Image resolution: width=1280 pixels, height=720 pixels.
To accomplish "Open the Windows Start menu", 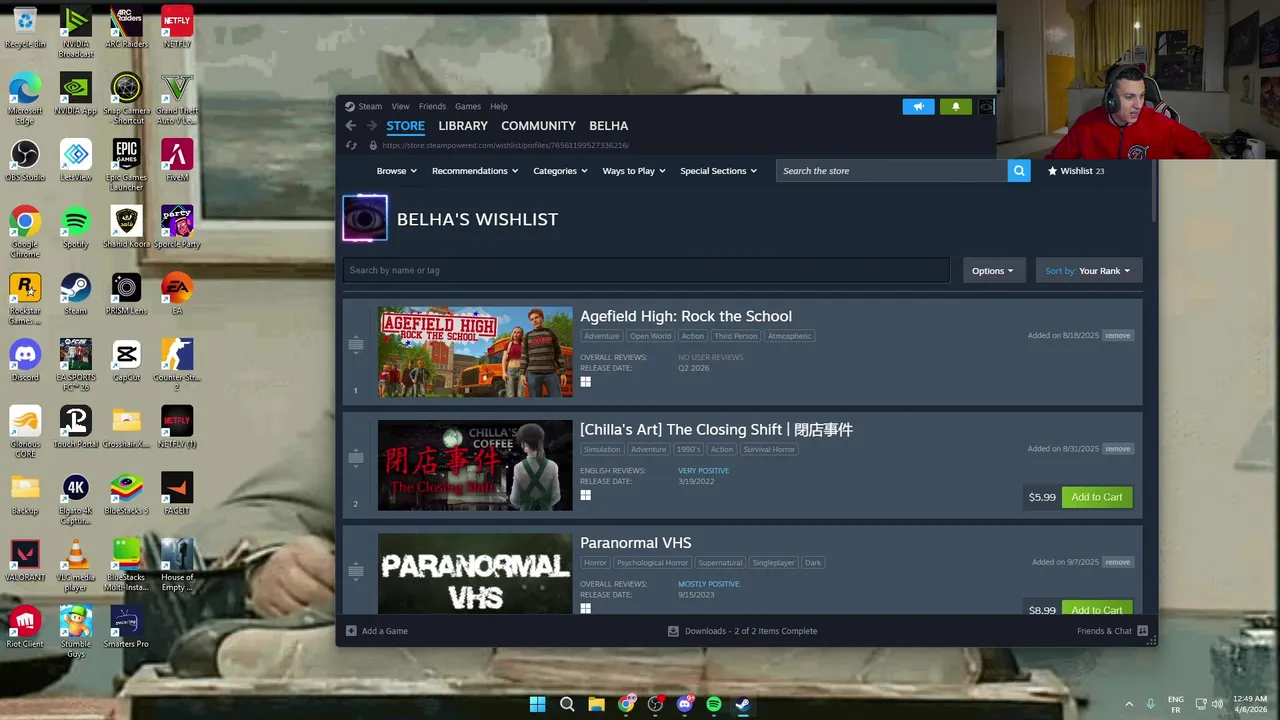I will pos(537,704).
